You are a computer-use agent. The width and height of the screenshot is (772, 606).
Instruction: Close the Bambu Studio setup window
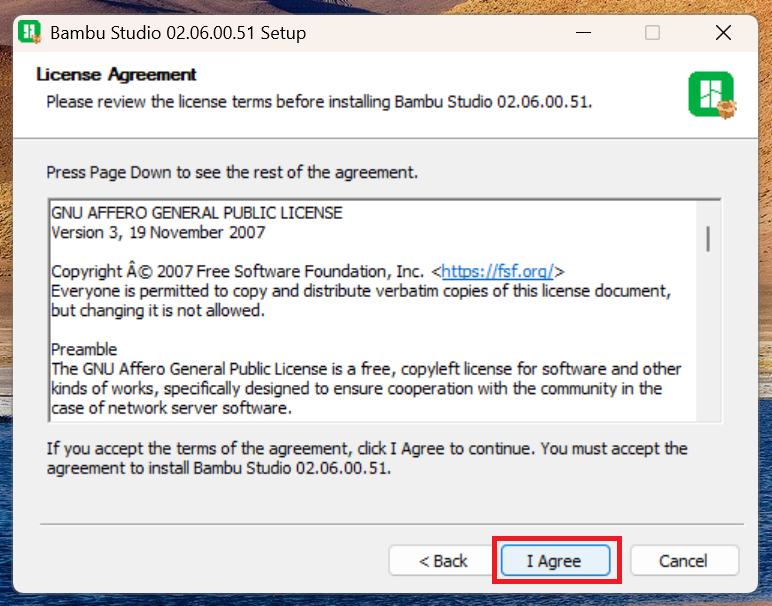pos(723,33)
